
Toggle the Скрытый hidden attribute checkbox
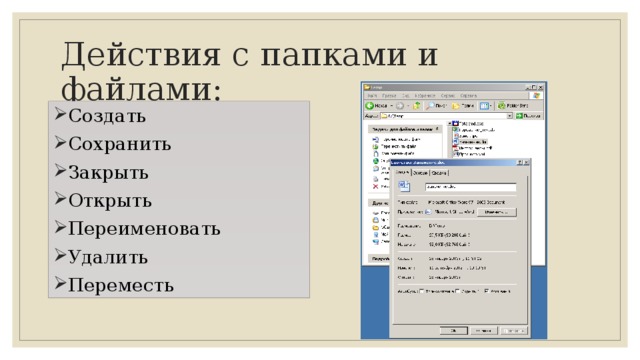[457, 291]
